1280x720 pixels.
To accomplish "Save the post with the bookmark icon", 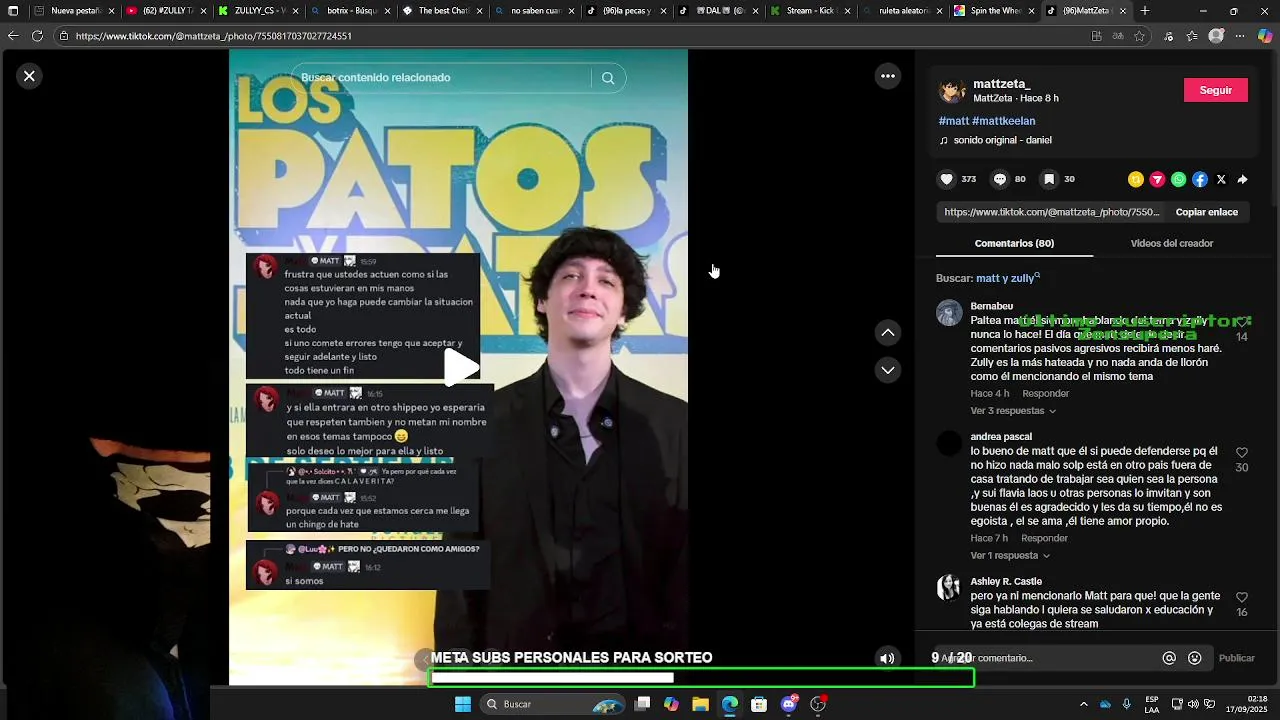I will coord(1048,180).
